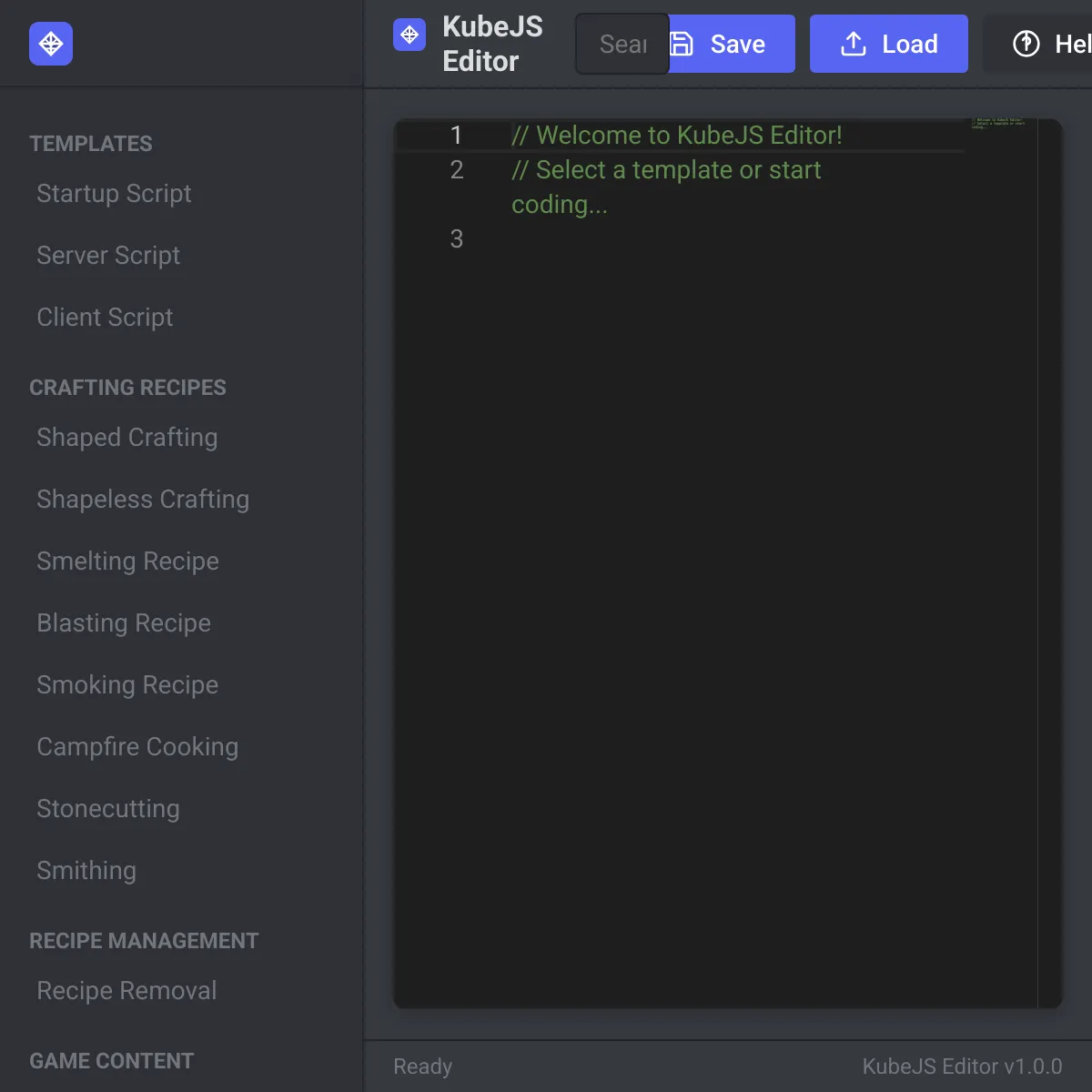Viewport: 1092px width, 1092px height.
Task: Click line number 1 in the gutter
Action: [457, 136]
